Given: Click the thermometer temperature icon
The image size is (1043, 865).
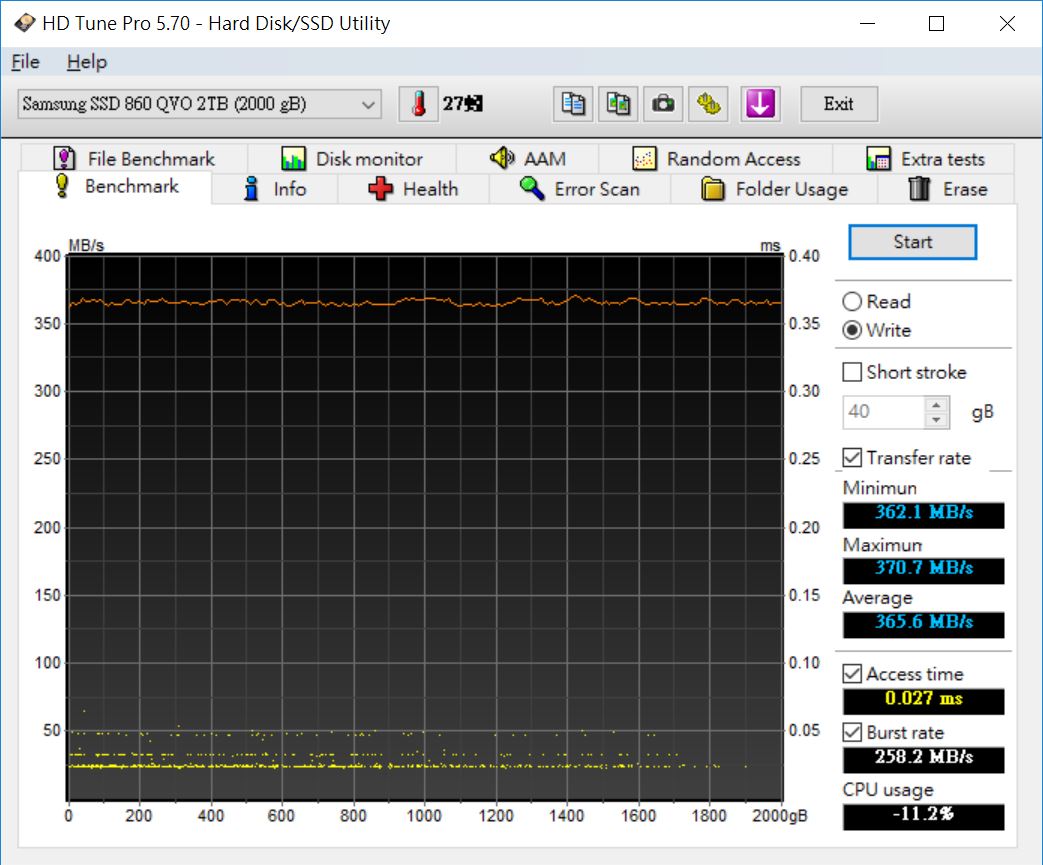Looking at the screenshot, I should pos(419,104).
